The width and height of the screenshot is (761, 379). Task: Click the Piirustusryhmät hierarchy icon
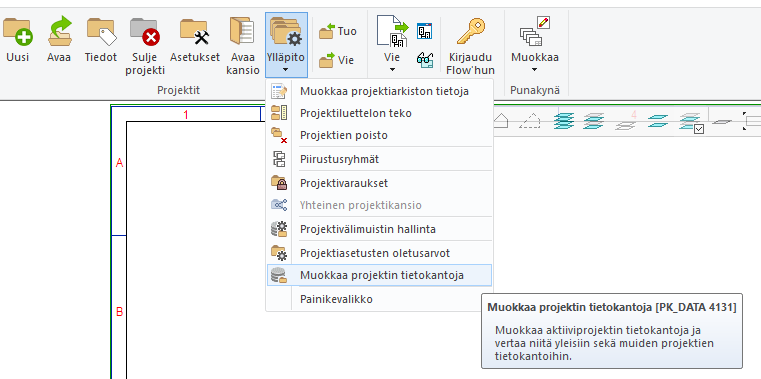tap(279, 159)
